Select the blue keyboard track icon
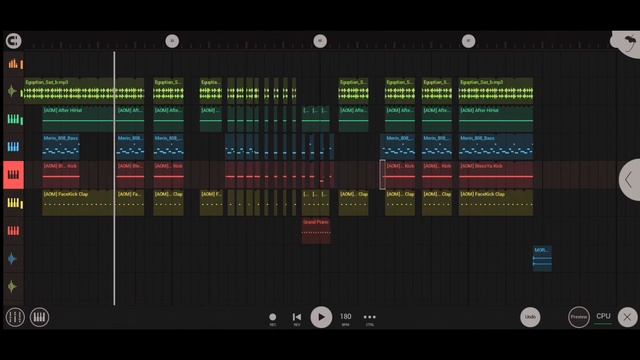This screenshot has height=360, width=640. 13,147
